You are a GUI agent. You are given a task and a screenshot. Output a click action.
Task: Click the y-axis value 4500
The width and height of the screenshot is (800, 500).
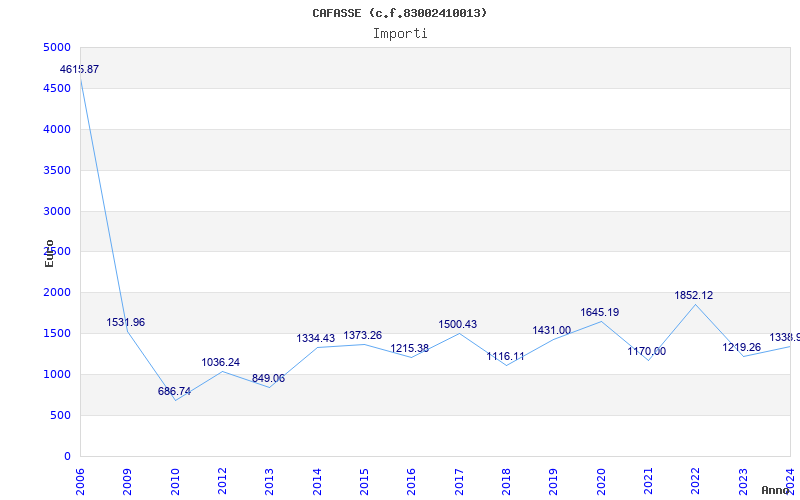click(x=57, y=88)
